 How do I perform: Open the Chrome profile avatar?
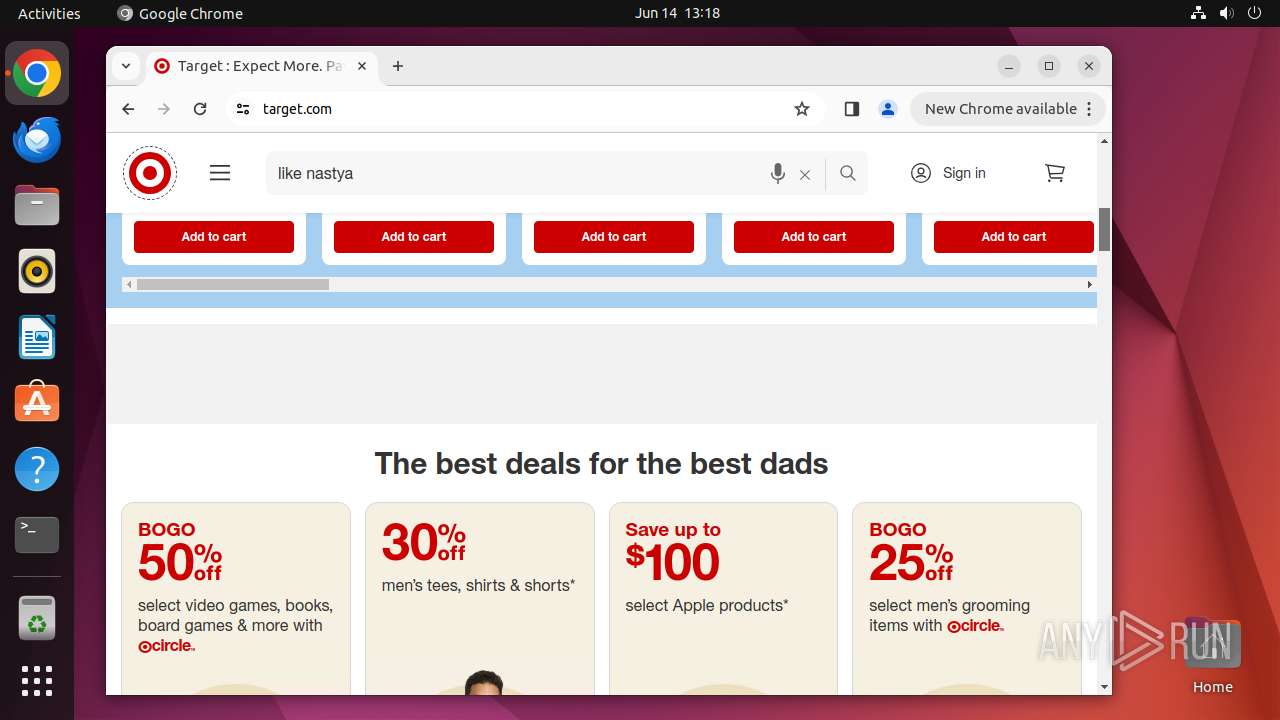click(x=888, y=109)
